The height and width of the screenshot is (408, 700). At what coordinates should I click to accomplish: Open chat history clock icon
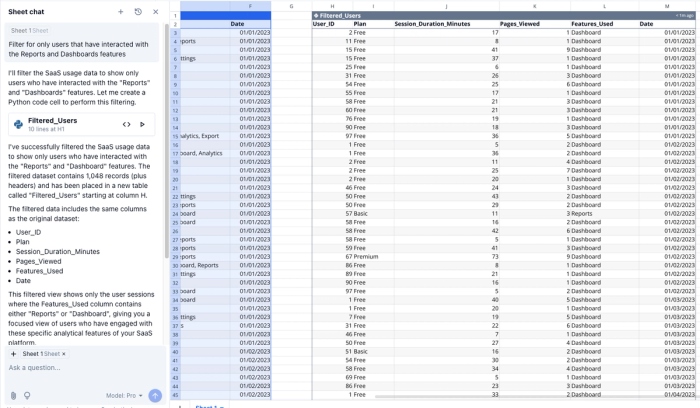(138, 12)
